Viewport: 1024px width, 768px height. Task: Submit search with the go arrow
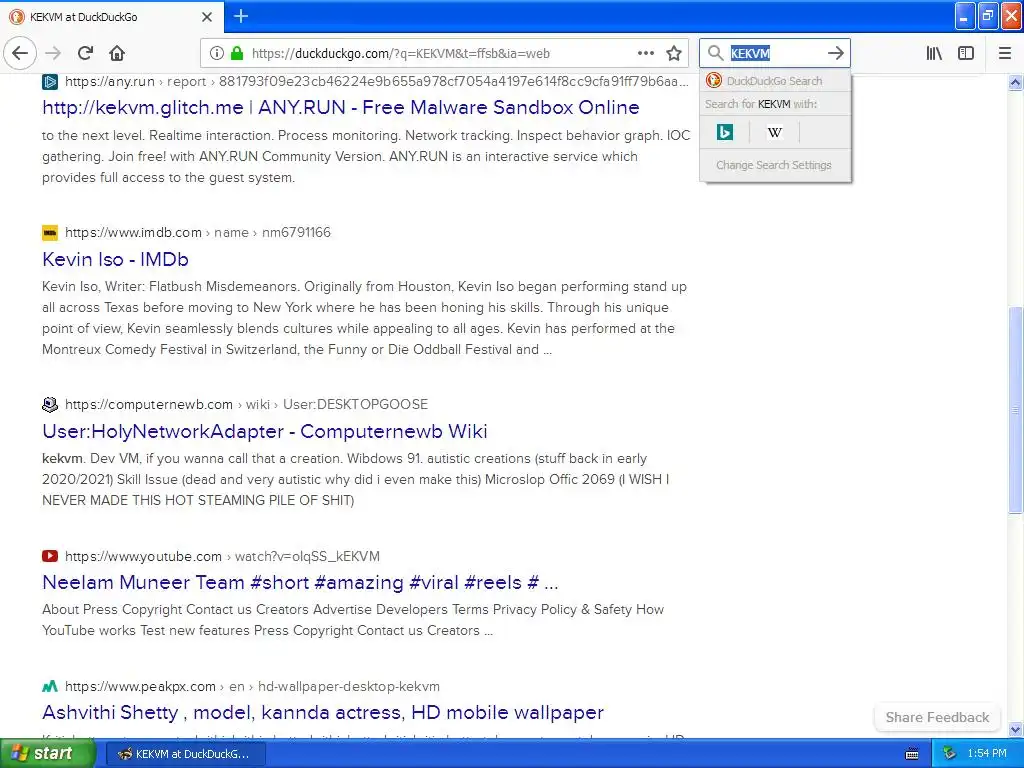(835, 54)
